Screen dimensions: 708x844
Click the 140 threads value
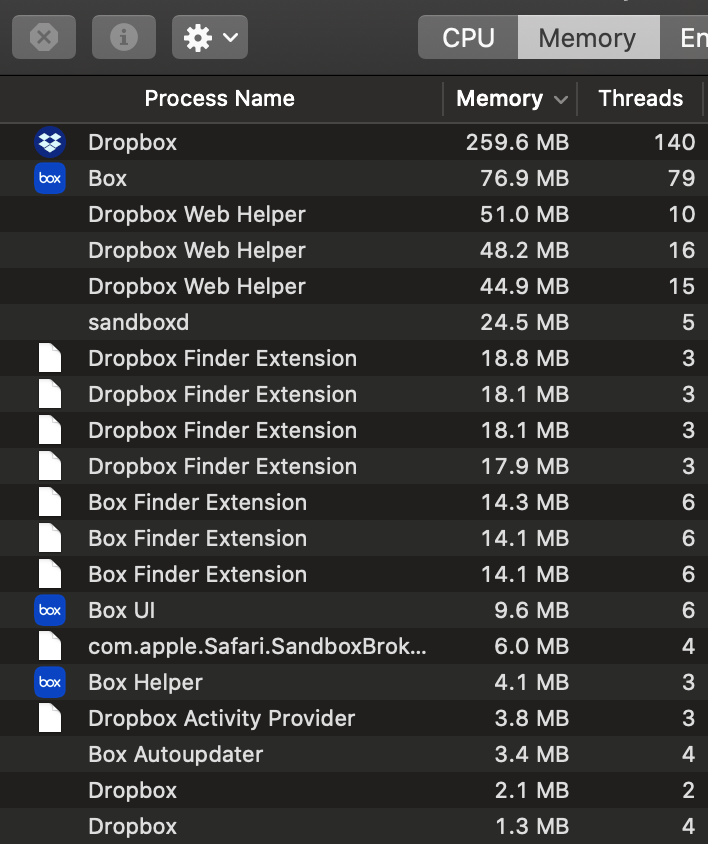(675, 142)
